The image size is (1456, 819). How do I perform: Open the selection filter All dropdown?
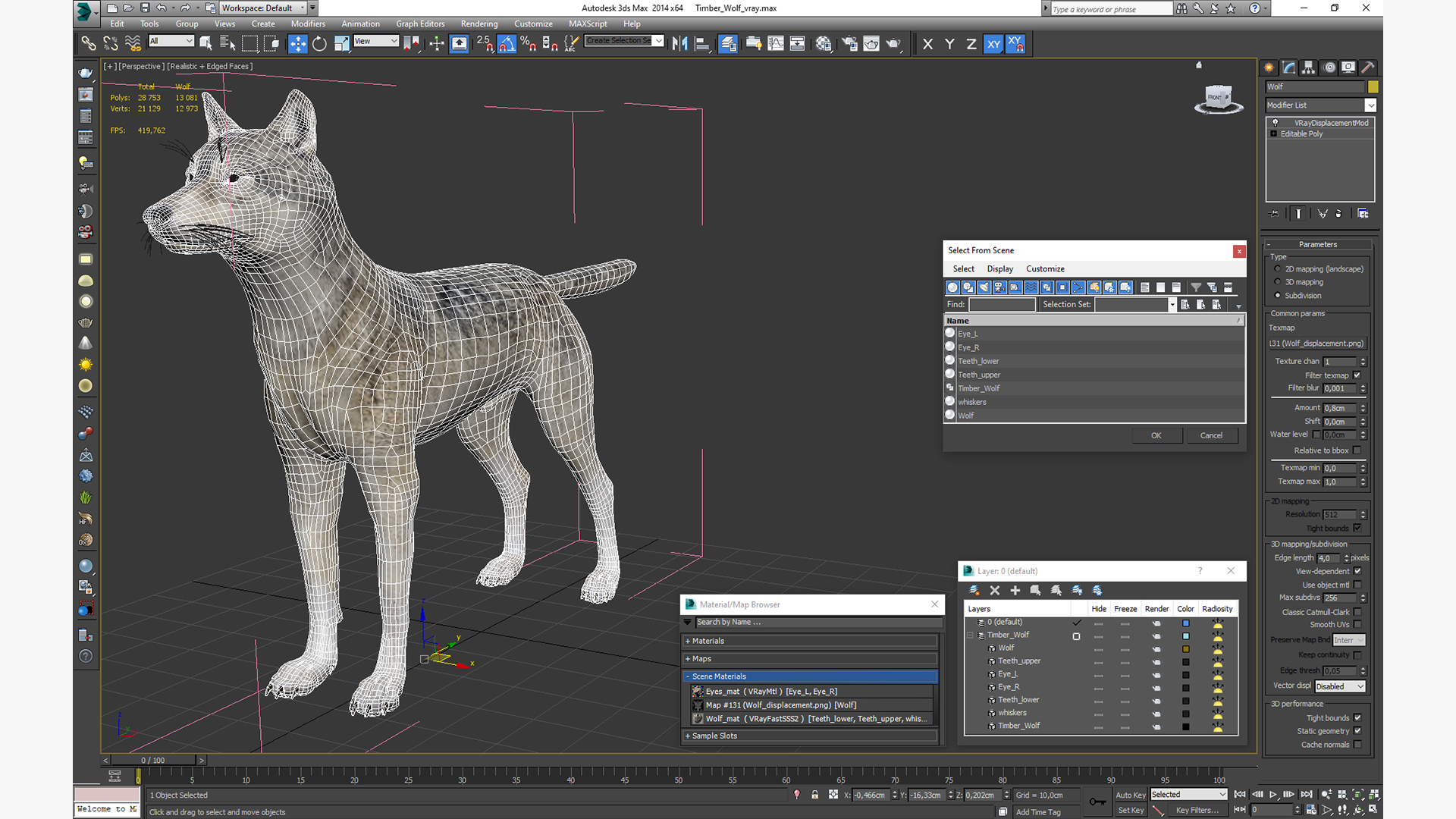(x=171, y=41)
